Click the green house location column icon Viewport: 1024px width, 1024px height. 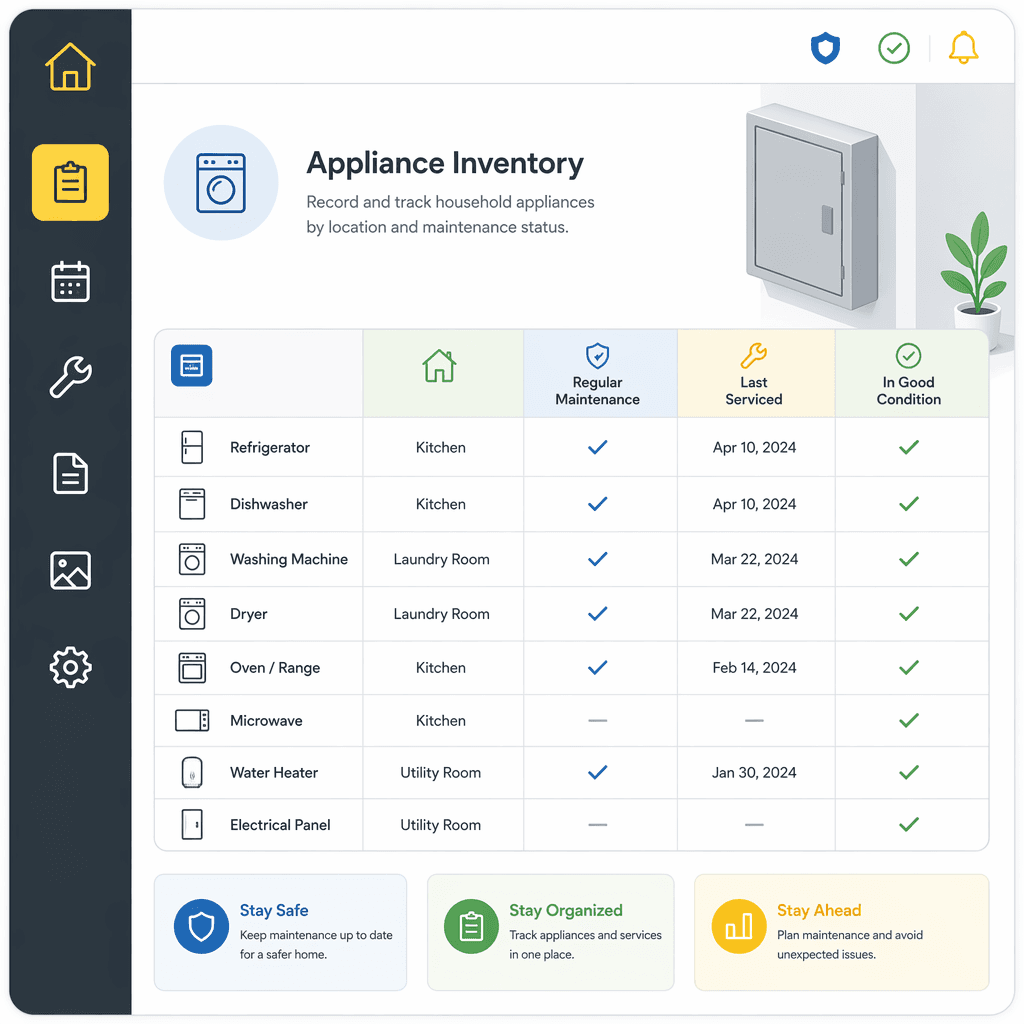click(440, 366)
